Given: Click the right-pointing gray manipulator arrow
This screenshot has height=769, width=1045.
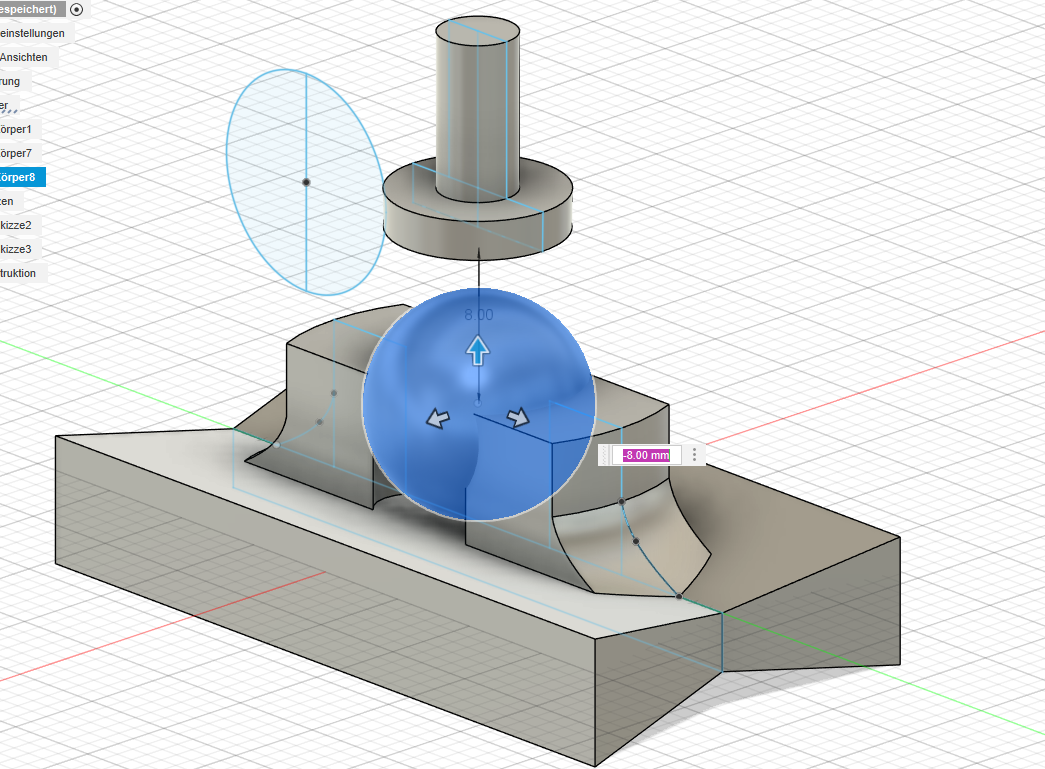Looking at the screenshot, I should pos(517,417).
